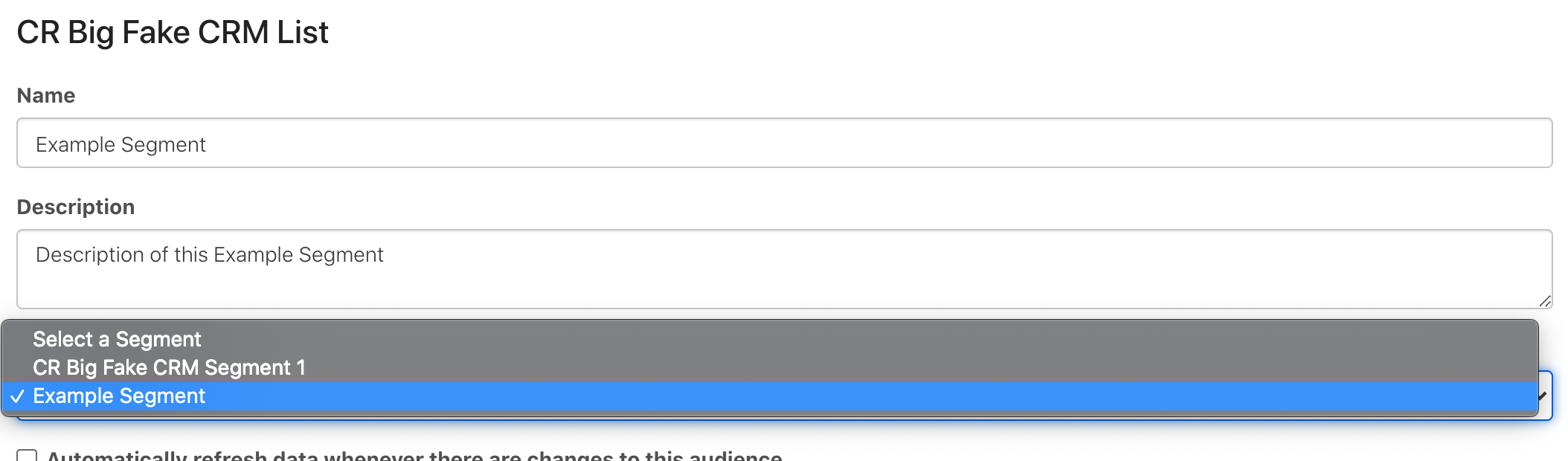
Task: Click the 'Description' field label
Action: [x=76, y=207]
